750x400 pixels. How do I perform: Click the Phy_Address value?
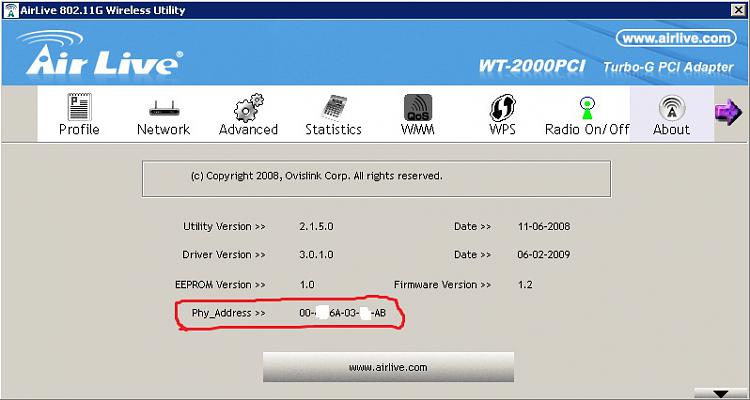[x=342, y=313]
